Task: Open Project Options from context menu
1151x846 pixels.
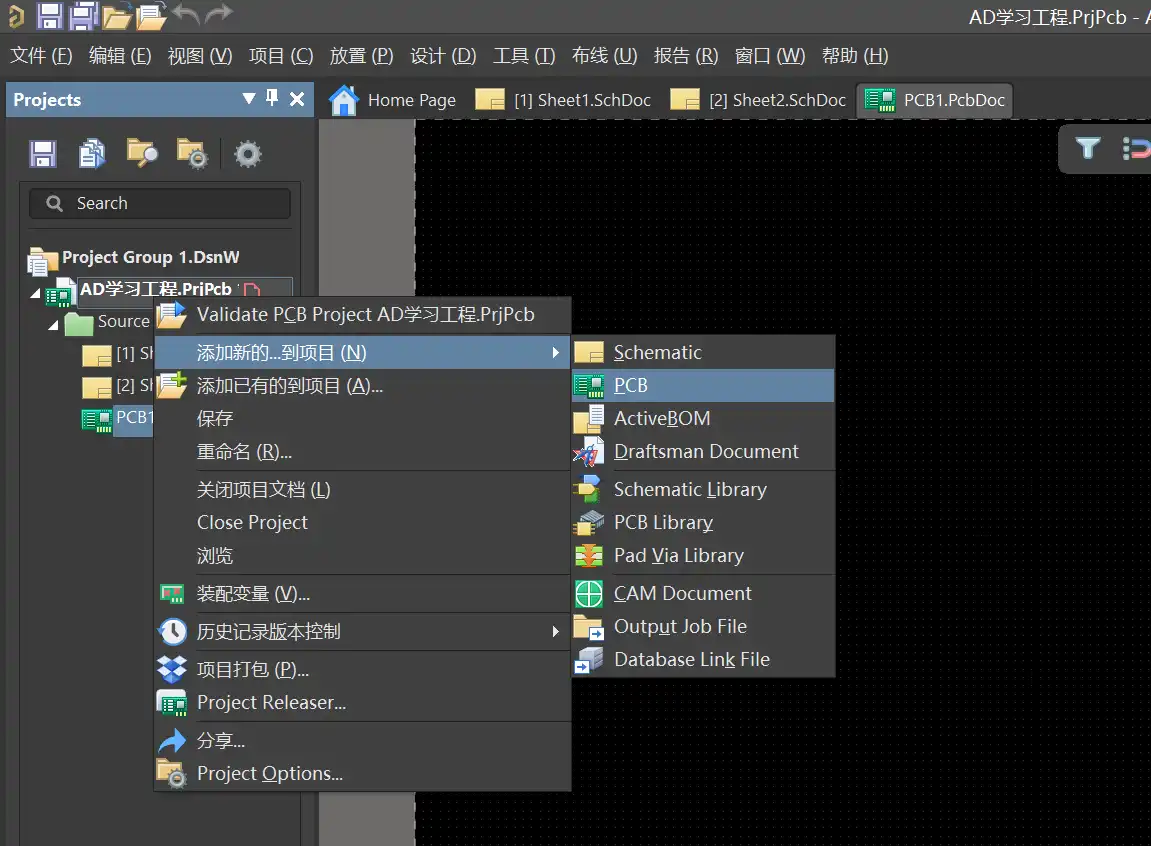Action: tap(269, 773)
